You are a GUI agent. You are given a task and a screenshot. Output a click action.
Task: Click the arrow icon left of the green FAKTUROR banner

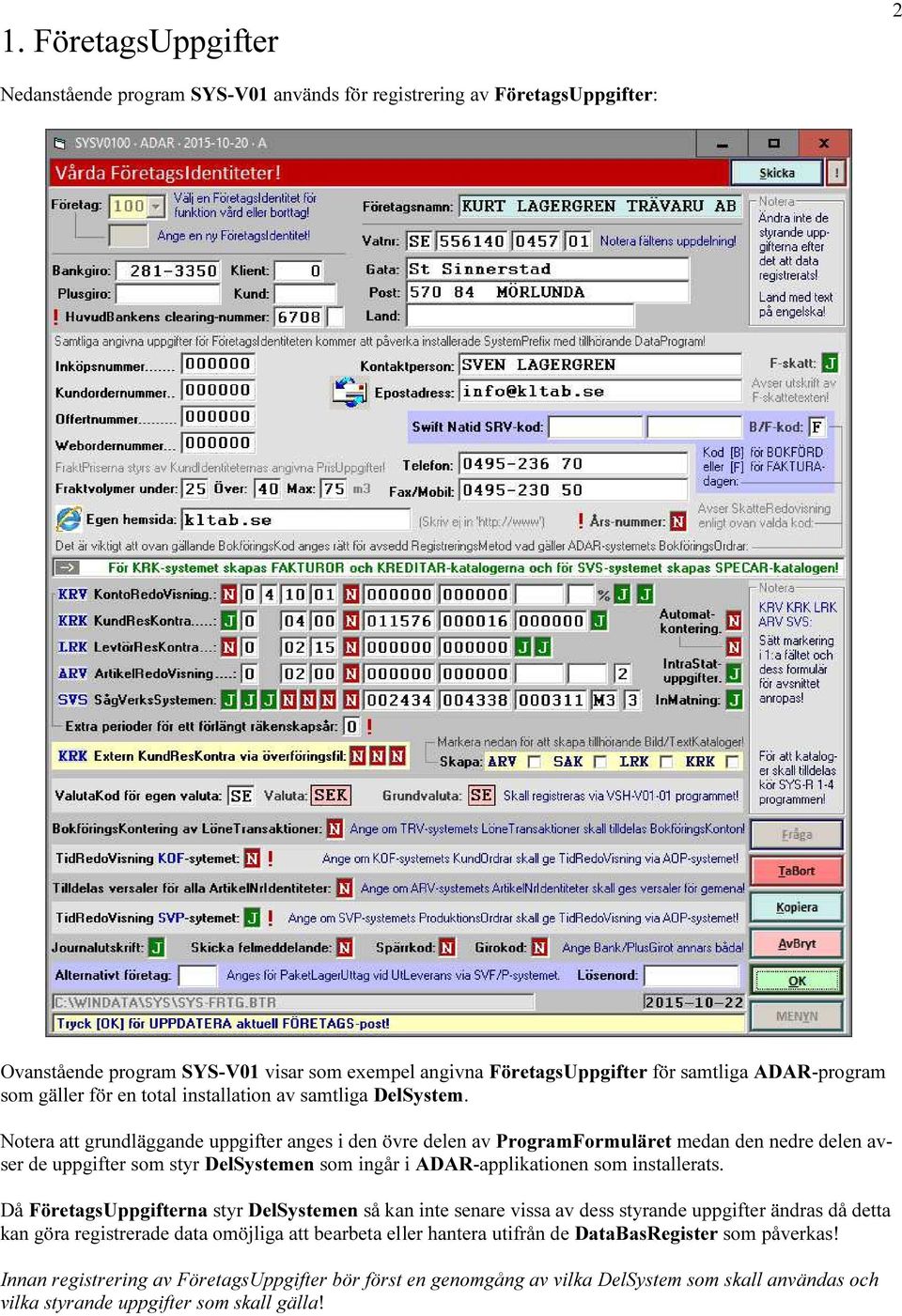(67, 567)
